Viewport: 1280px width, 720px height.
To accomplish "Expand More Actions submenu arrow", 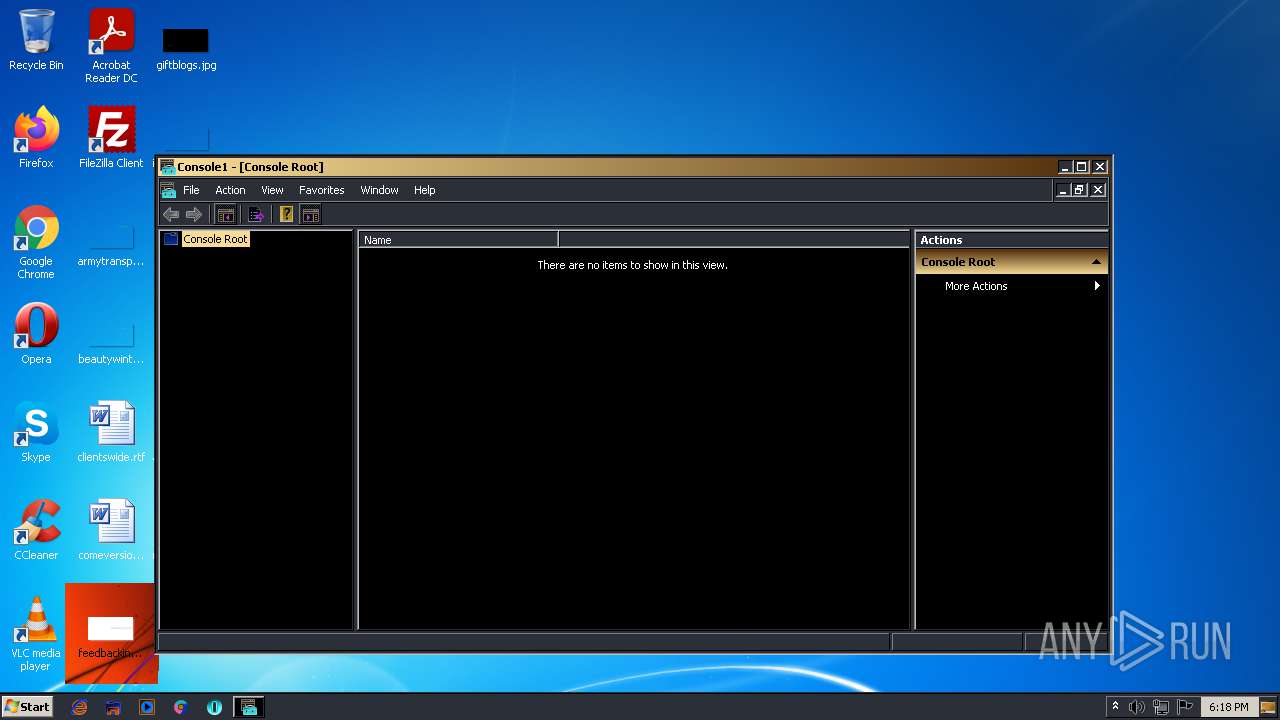I will pos(1097,286).
